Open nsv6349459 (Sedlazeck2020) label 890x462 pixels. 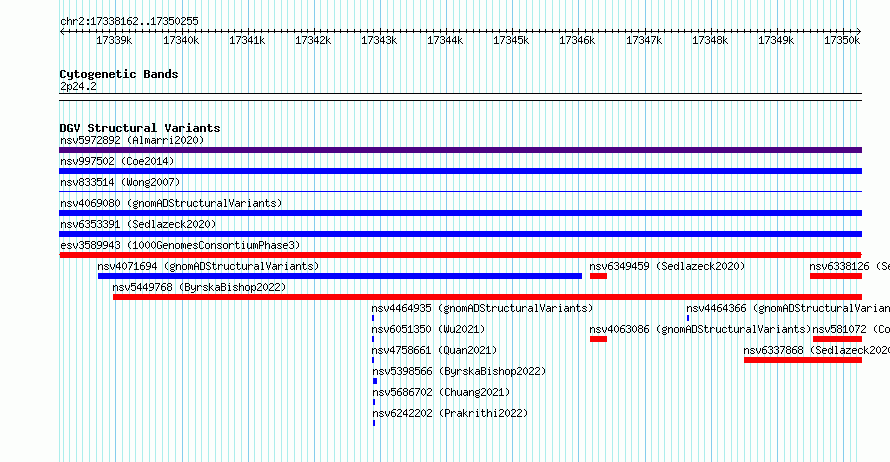click(x=667, y=266)
